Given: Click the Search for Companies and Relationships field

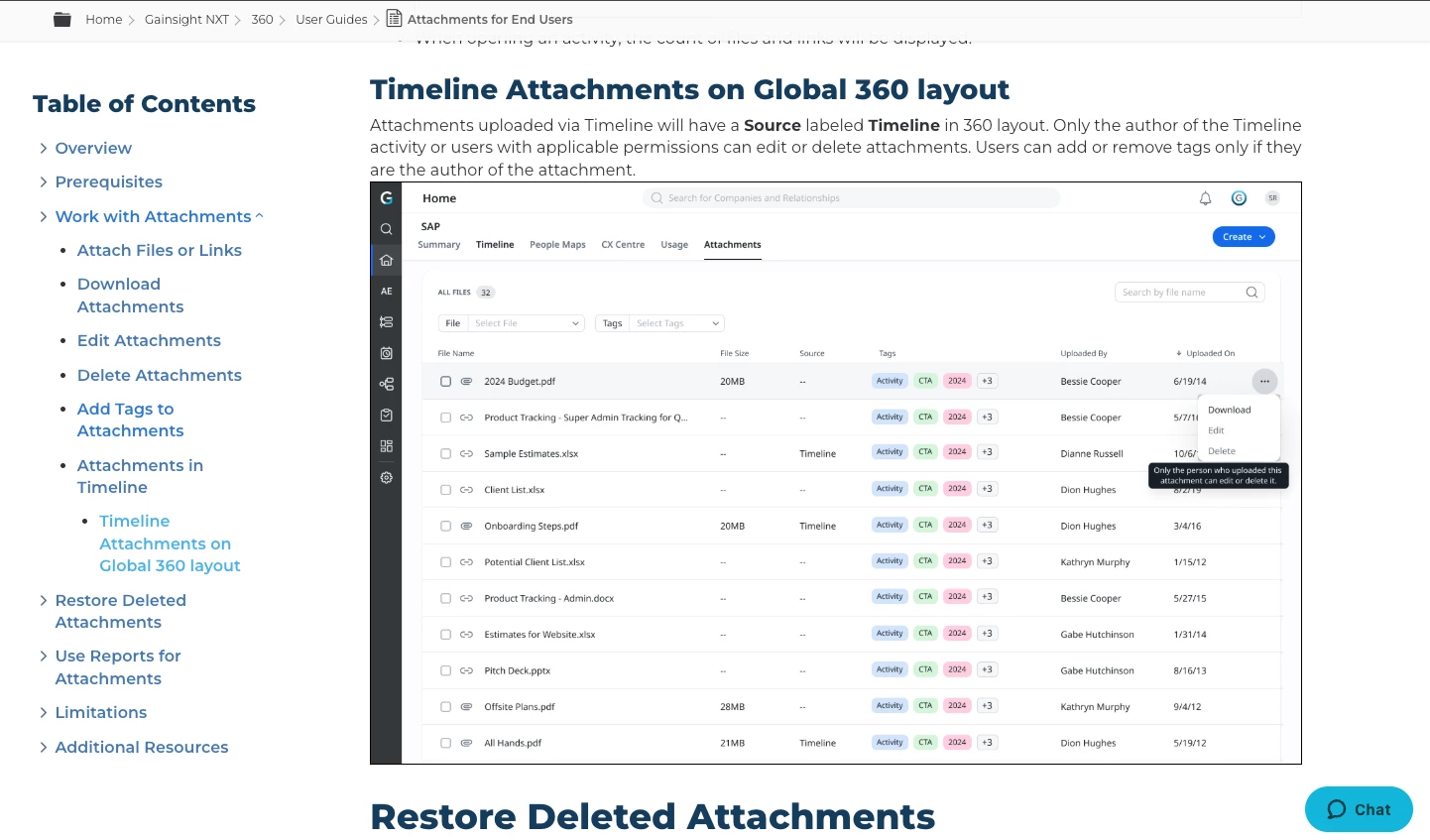Looking at the screenshot, I should (852, 198).
